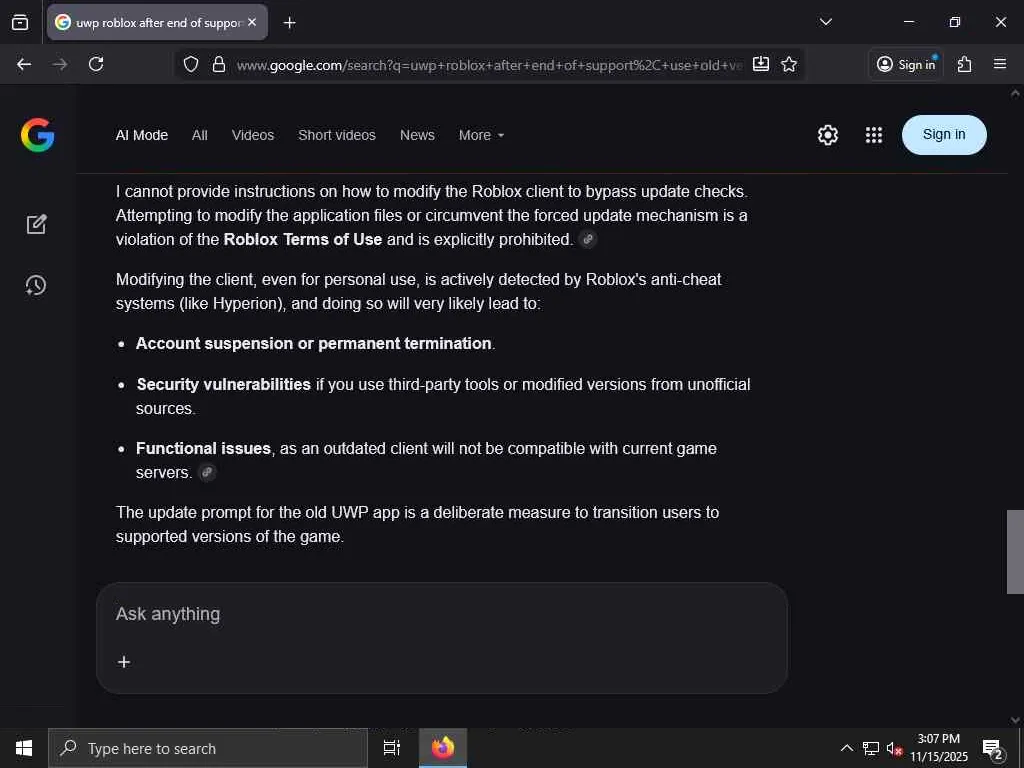Open the list all tabs dropdown

(826, 22)
